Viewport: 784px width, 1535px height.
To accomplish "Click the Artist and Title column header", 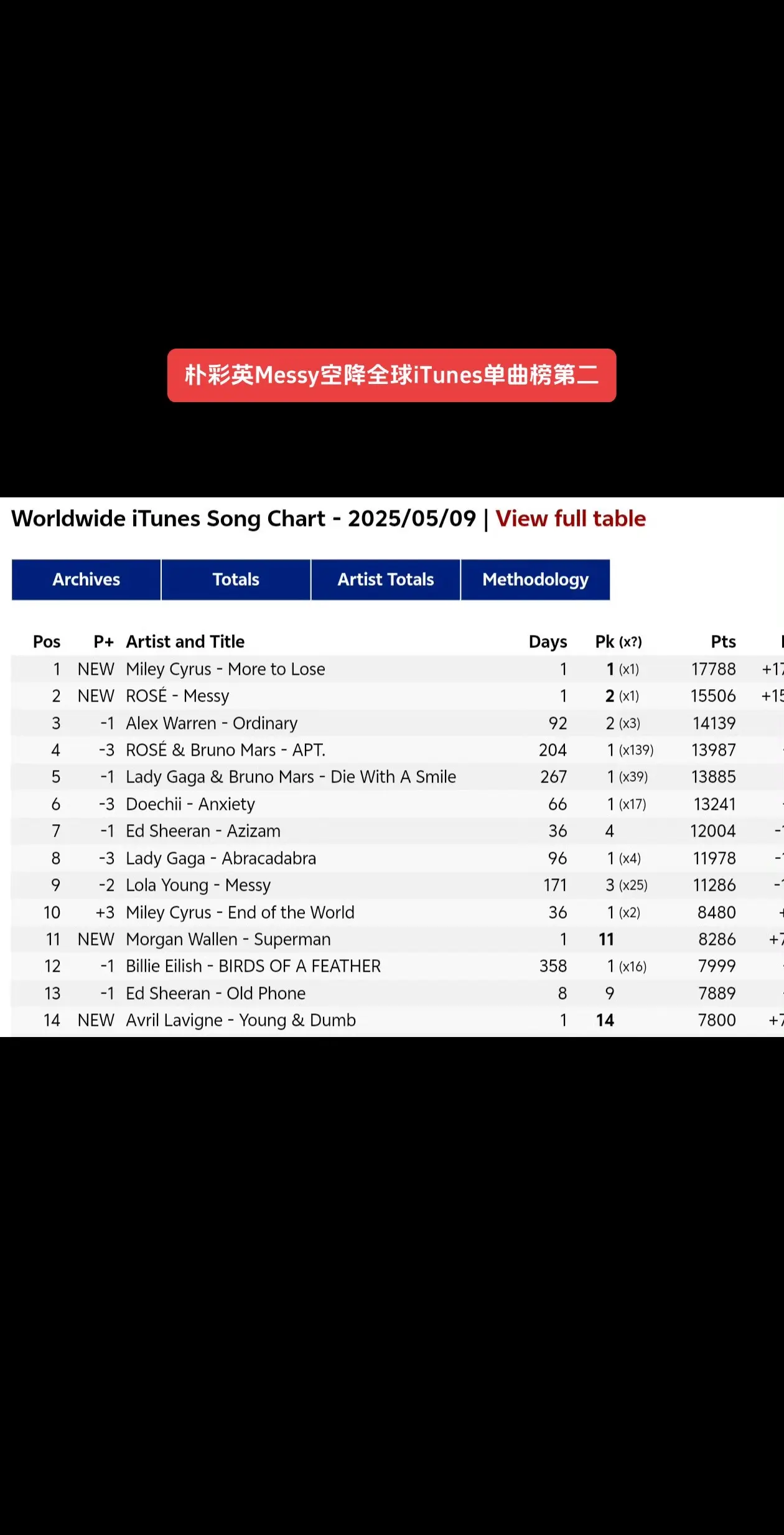I will click(185, 642).
